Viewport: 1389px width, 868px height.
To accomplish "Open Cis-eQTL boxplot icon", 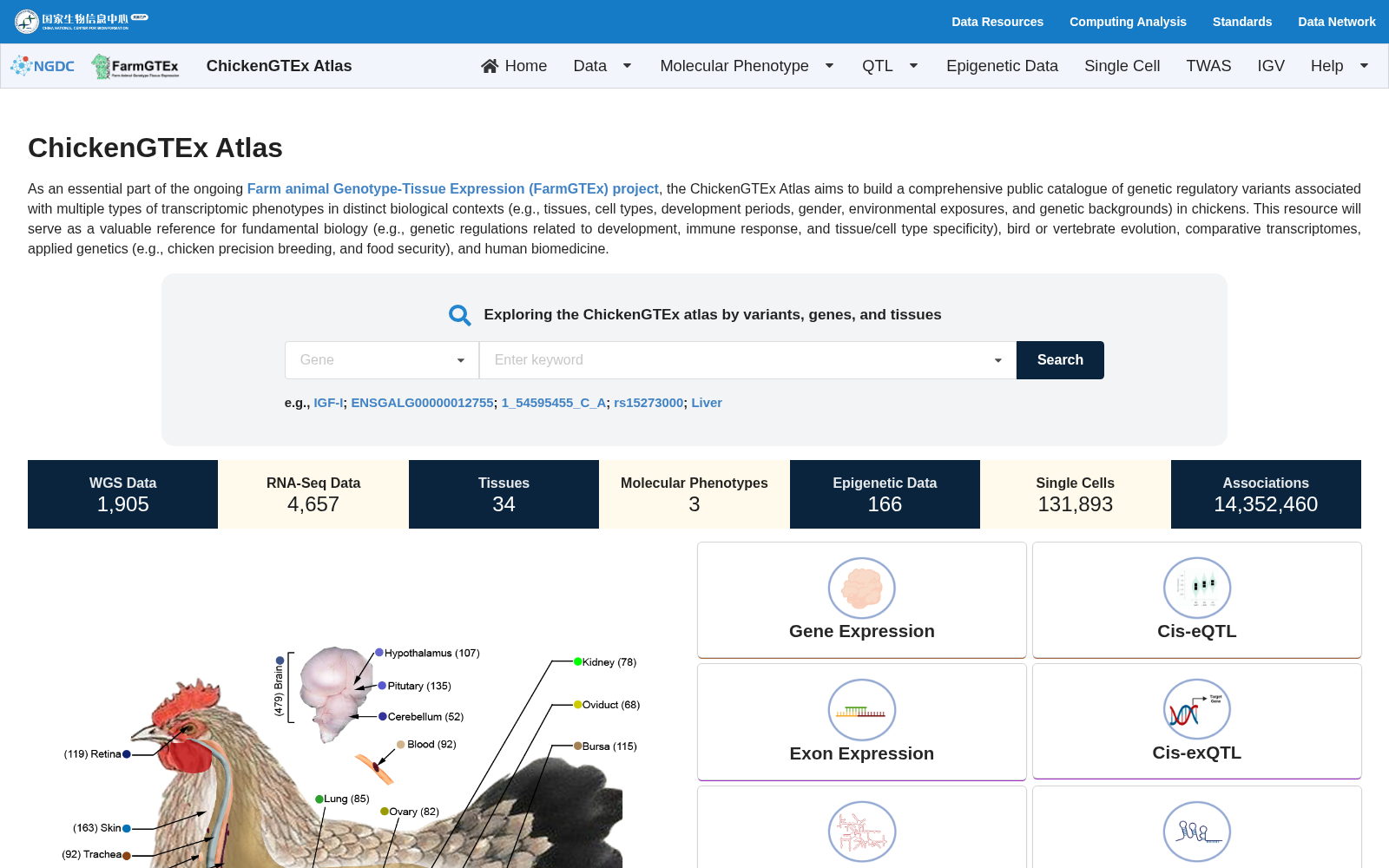I will (1197, 589).
